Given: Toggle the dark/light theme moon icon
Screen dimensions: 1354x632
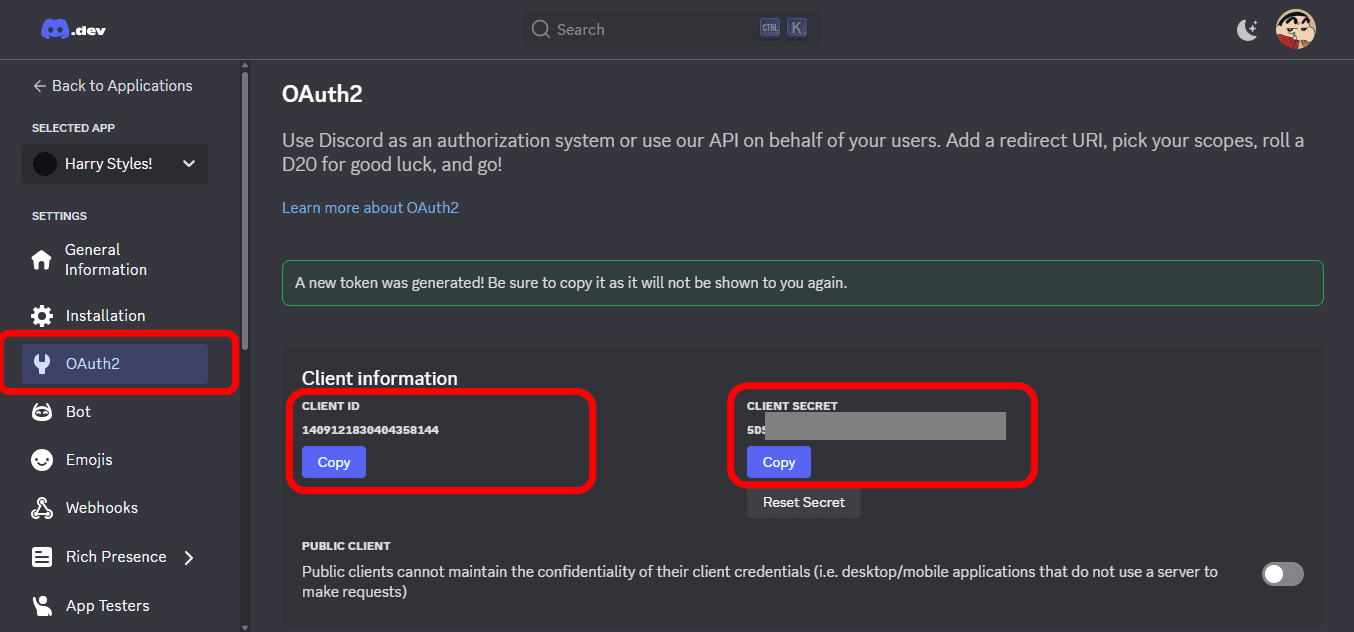Looking at the screenshot, I should [1247, 30].
